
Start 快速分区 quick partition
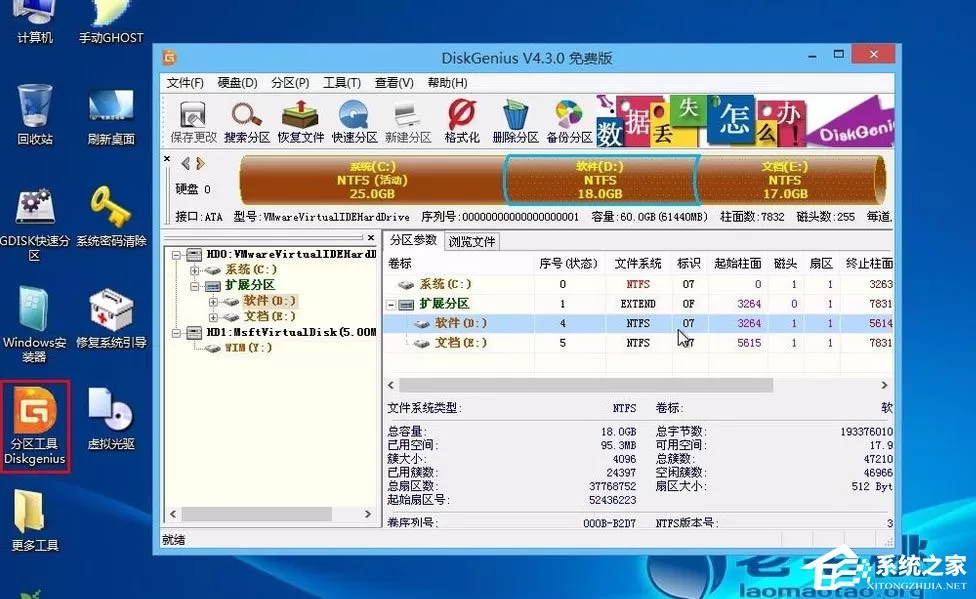354,122
